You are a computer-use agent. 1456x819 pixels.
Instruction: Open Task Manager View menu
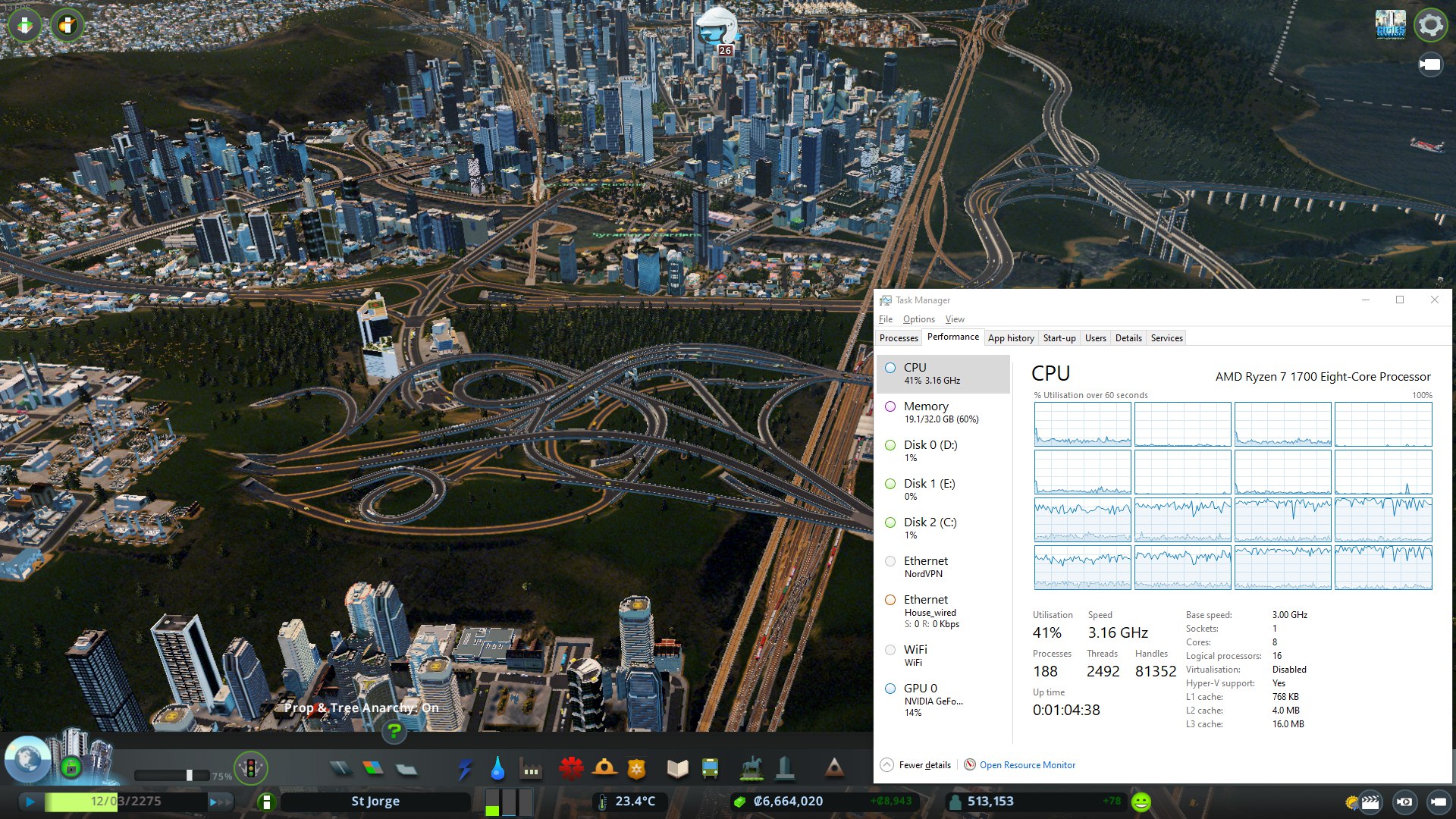click(x=955, y=319)
